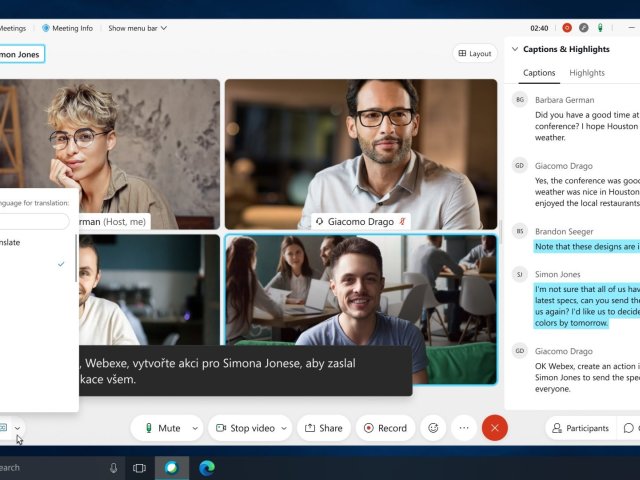Click the Barbara German BG avatar
Screen dimensions: 640x480
point(520,100)
